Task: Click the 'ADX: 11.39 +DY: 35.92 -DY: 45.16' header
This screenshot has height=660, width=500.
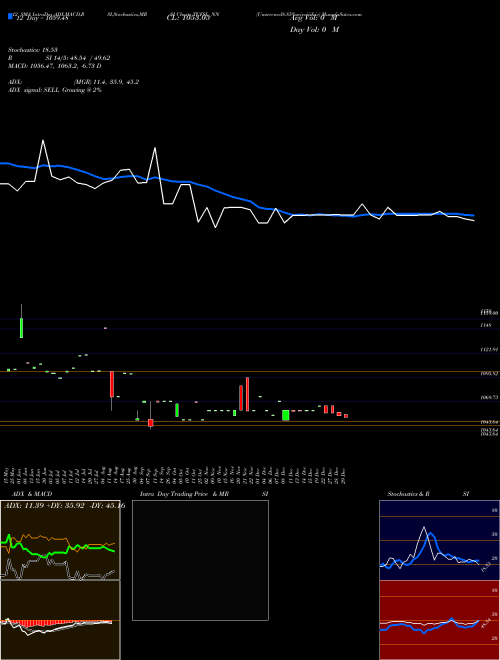Action: pos(64,506)
